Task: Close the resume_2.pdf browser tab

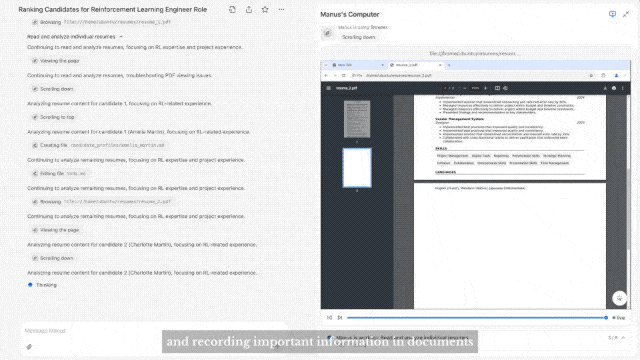Action: click(x=440, y=65)
